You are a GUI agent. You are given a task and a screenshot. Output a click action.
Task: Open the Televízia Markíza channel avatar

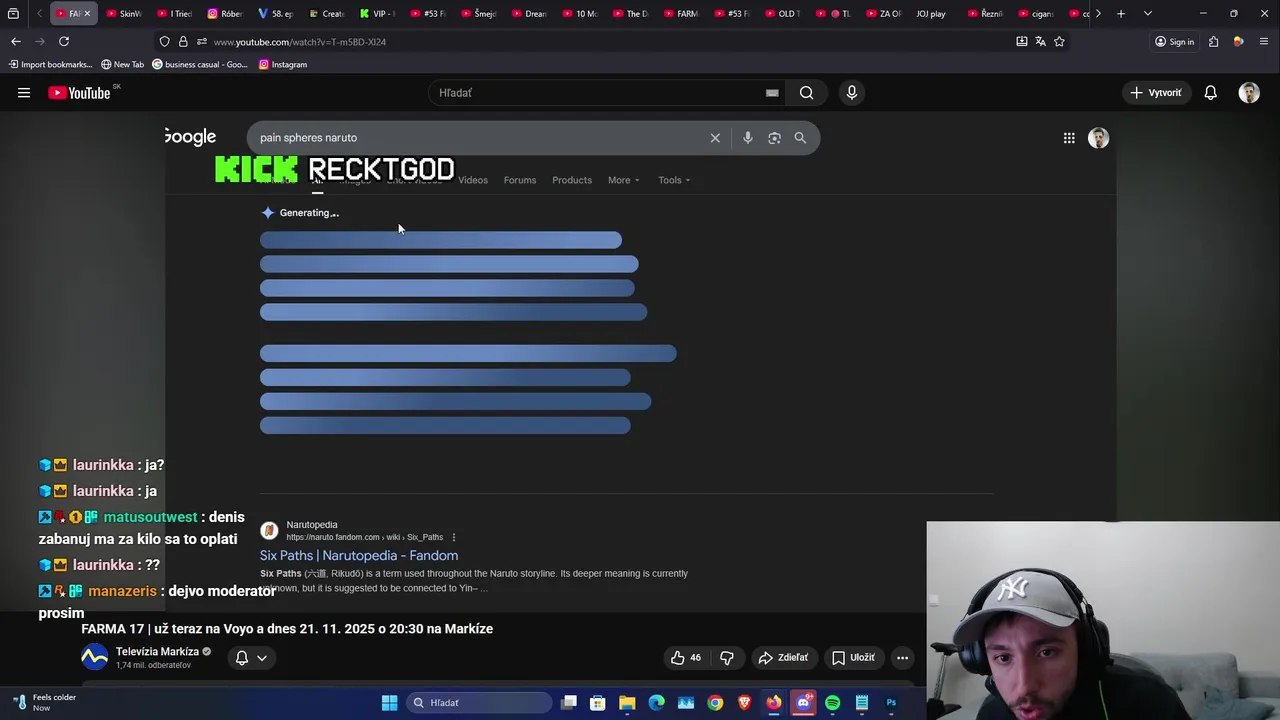[x=94, y=657]
